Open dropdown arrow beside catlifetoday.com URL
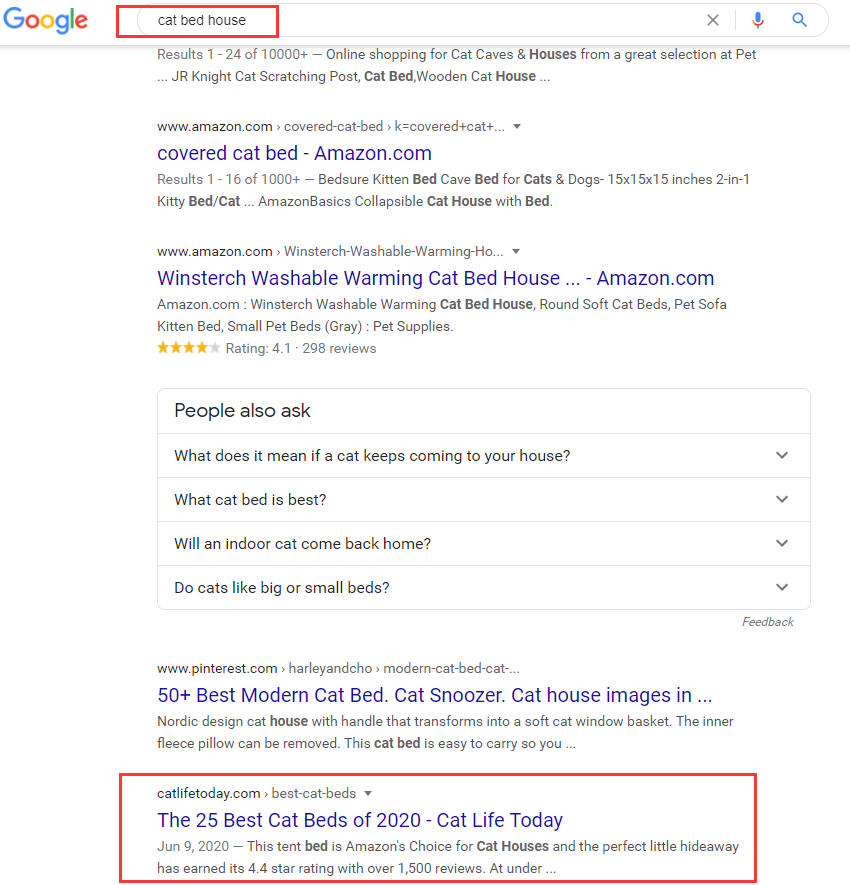This screenshot has width=850, height=885. [x=368, y=794]
